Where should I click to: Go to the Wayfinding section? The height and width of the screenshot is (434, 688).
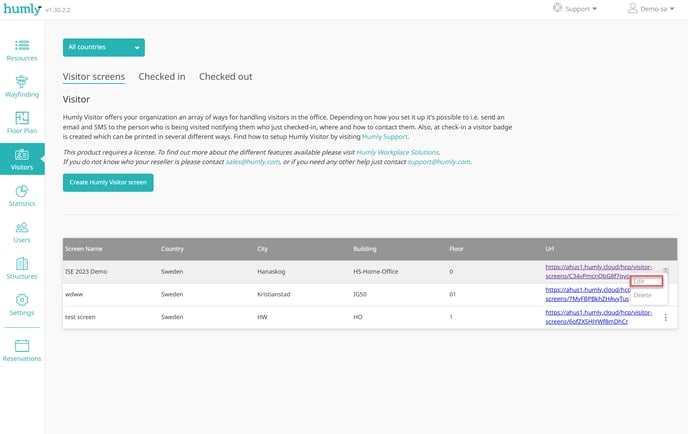pyautogui.click(x=22, y=87)
